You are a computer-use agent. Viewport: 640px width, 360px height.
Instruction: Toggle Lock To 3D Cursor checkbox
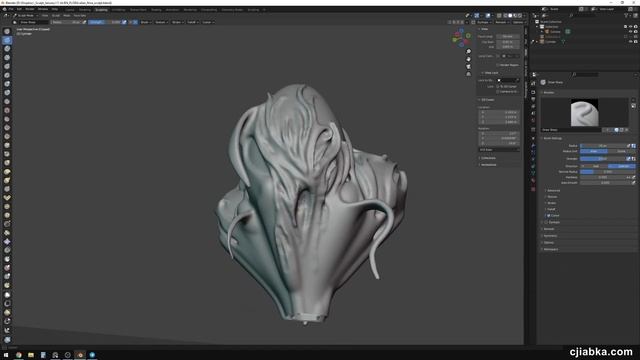pyautogui.click(x=498, y=87)
